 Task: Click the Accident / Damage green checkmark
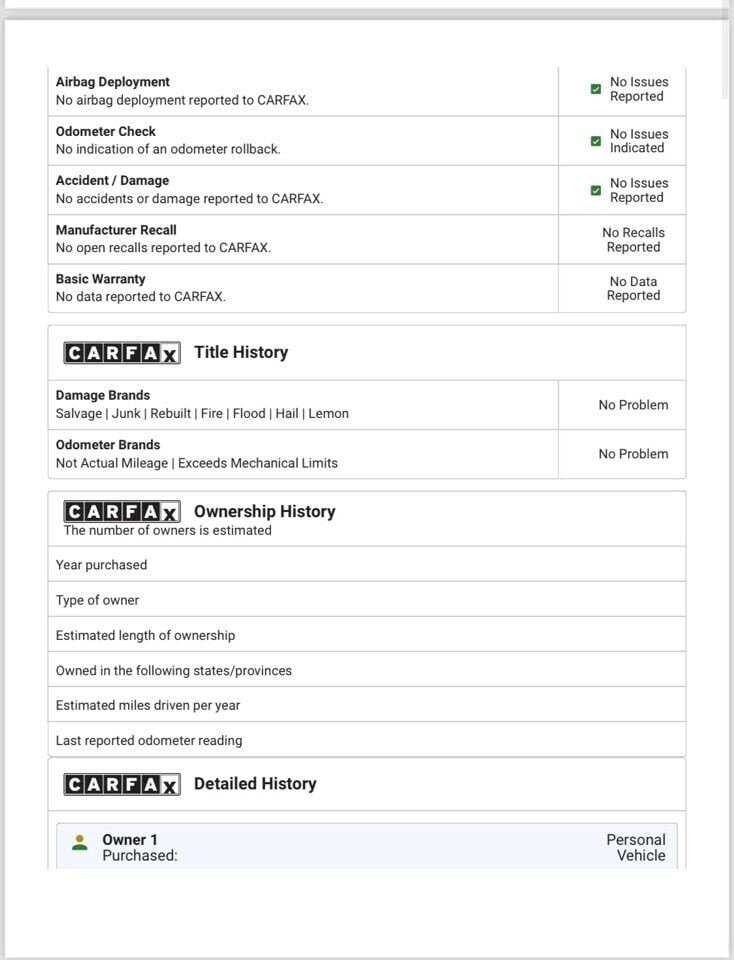[x=596, y=190]
